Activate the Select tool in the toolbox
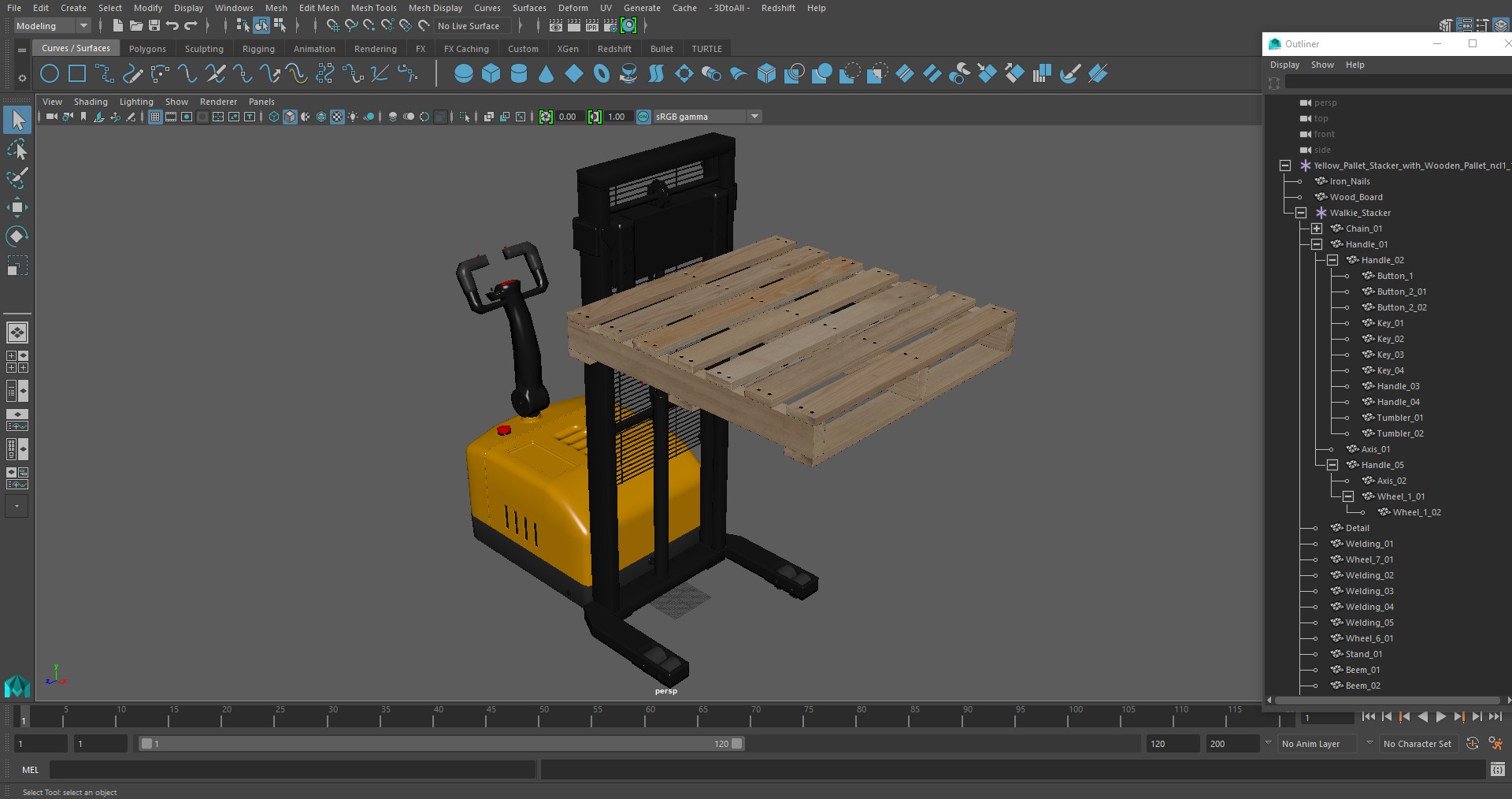The width and height of the screenshot is (1512, 799). [17, 121]
